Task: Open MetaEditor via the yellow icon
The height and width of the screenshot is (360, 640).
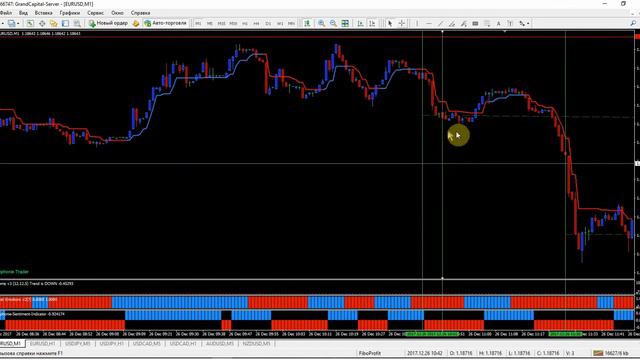Action: click(x=136, y=24)
